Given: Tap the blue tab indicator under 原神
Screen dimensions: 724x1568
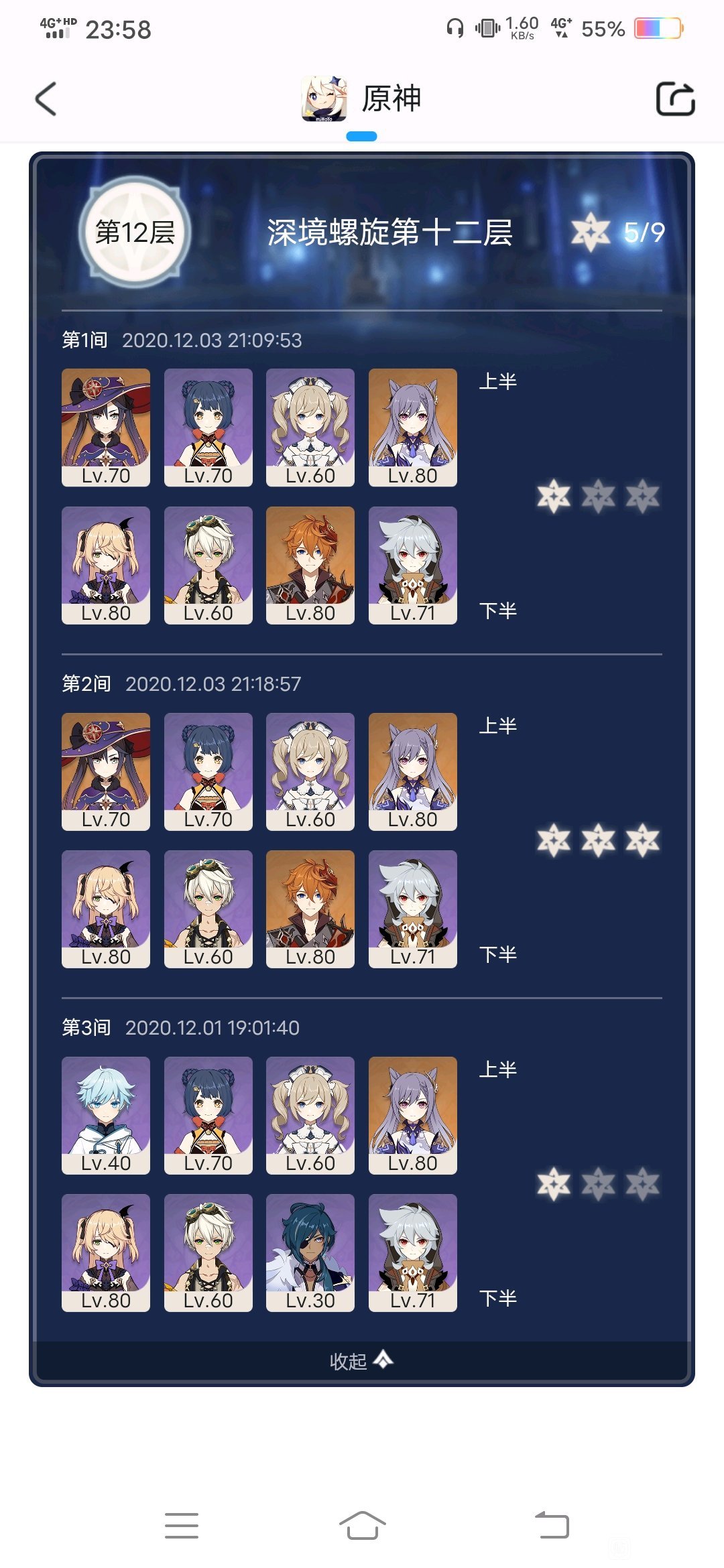Looking at the screenshot, I should (362, 136).
